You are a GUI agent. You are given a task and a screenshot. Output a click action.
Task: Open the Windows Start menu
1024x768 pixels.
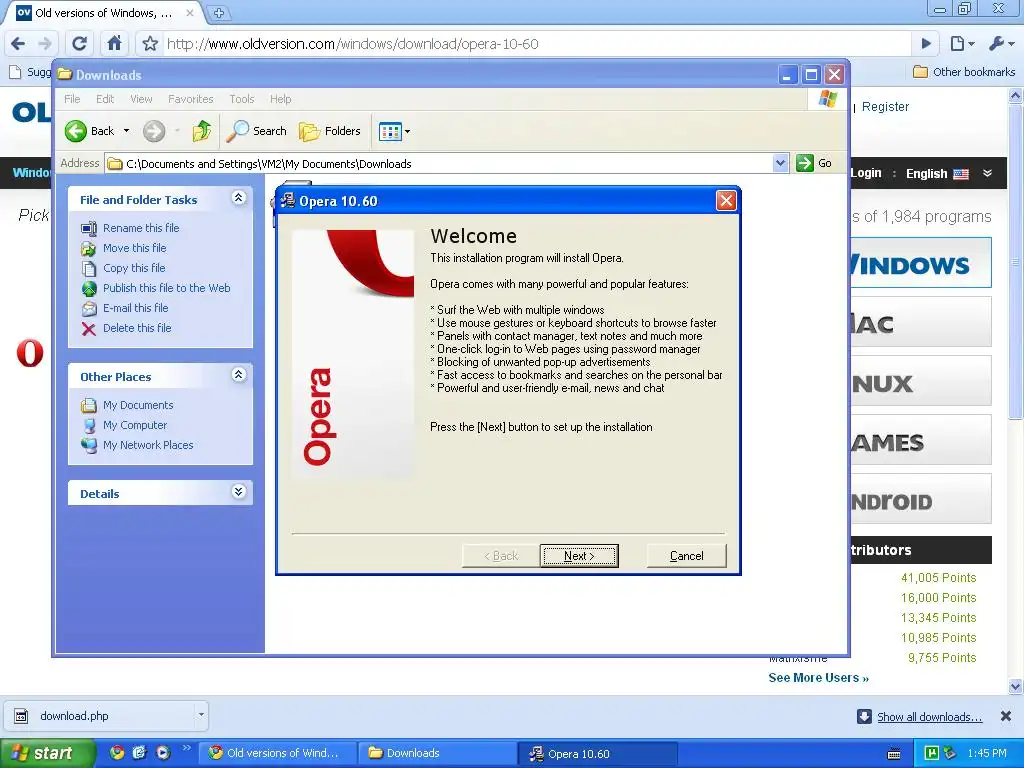(48, 753)
